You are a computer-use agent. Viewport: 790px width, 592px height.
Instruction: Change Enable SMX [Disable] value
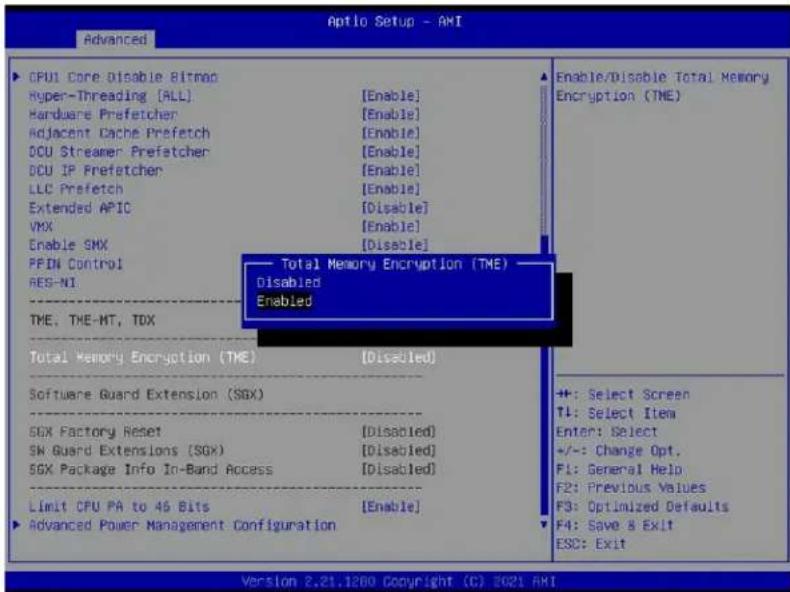point(394,245)
